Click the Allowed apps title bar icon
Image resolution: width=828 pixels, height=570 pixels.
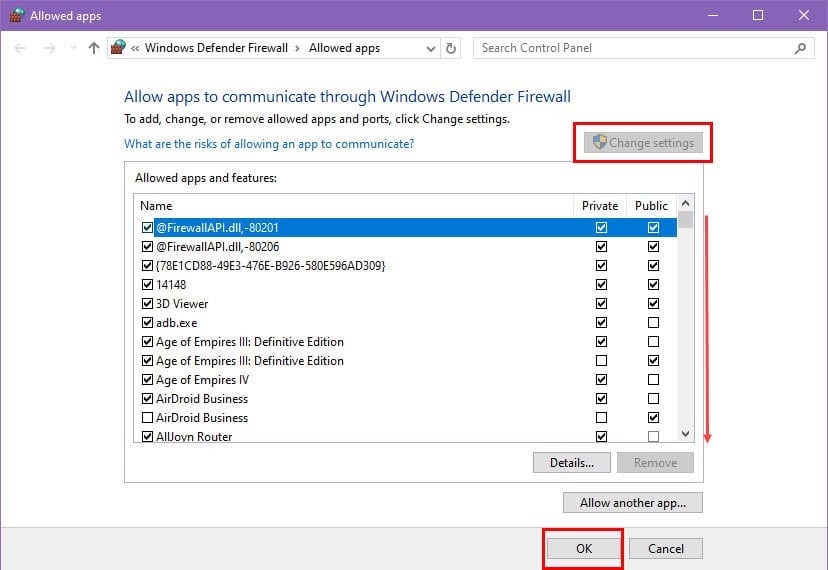17,15
